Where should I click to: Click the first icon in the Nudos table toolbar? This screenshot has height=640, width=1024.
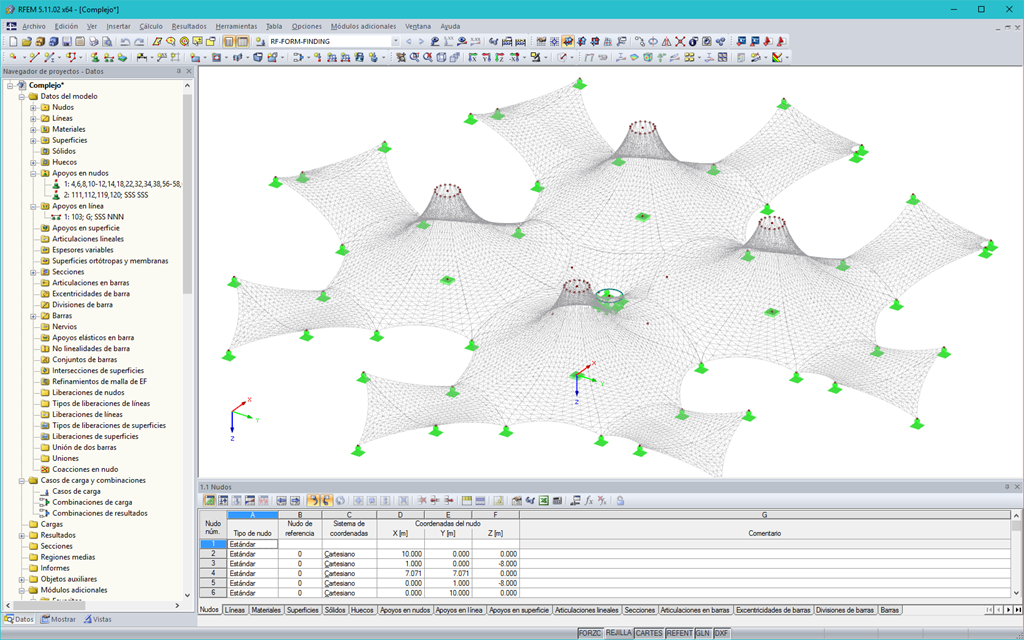[210, 500]
